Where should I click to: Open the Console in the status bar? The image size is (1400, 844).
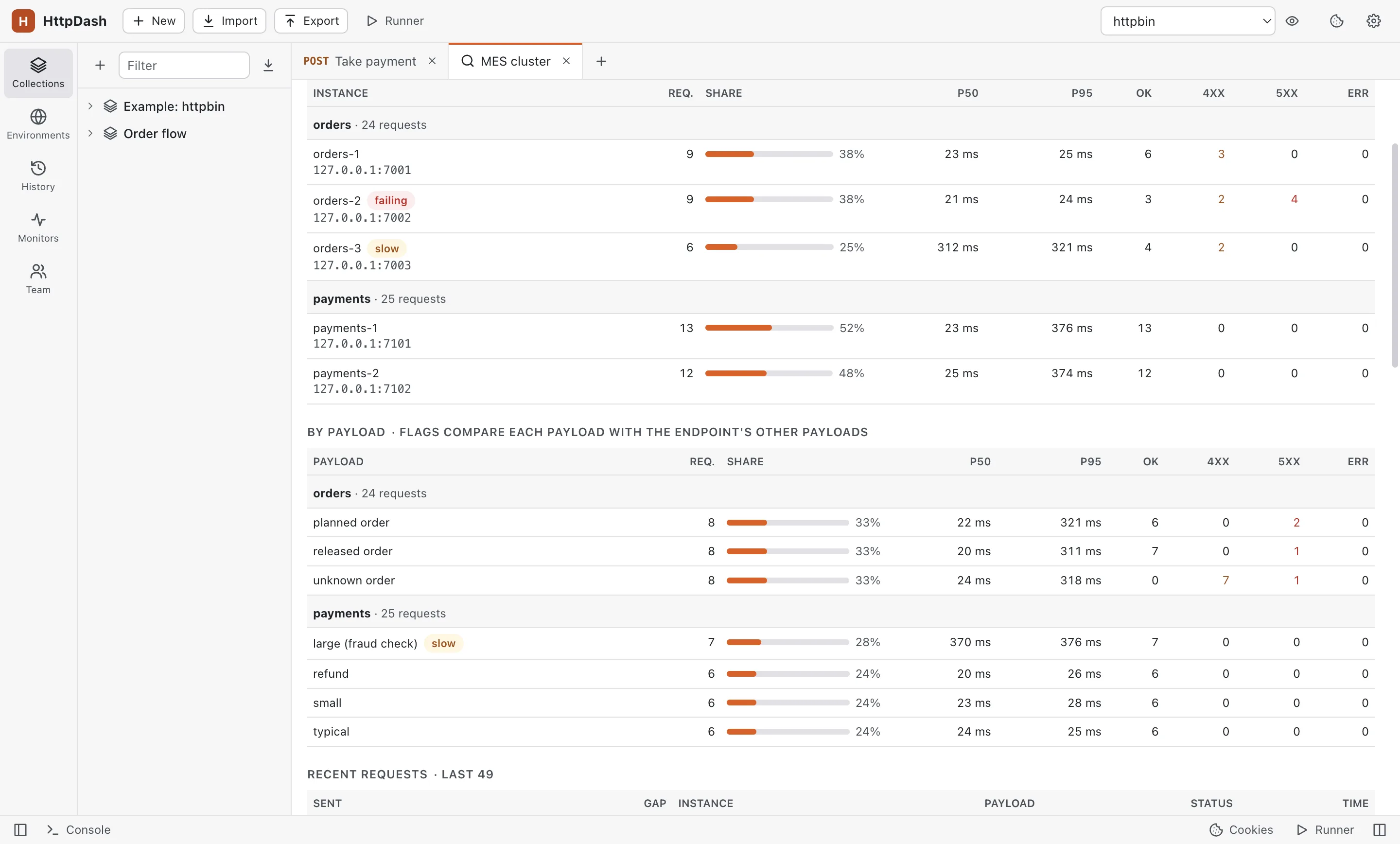tap(79, 830)
